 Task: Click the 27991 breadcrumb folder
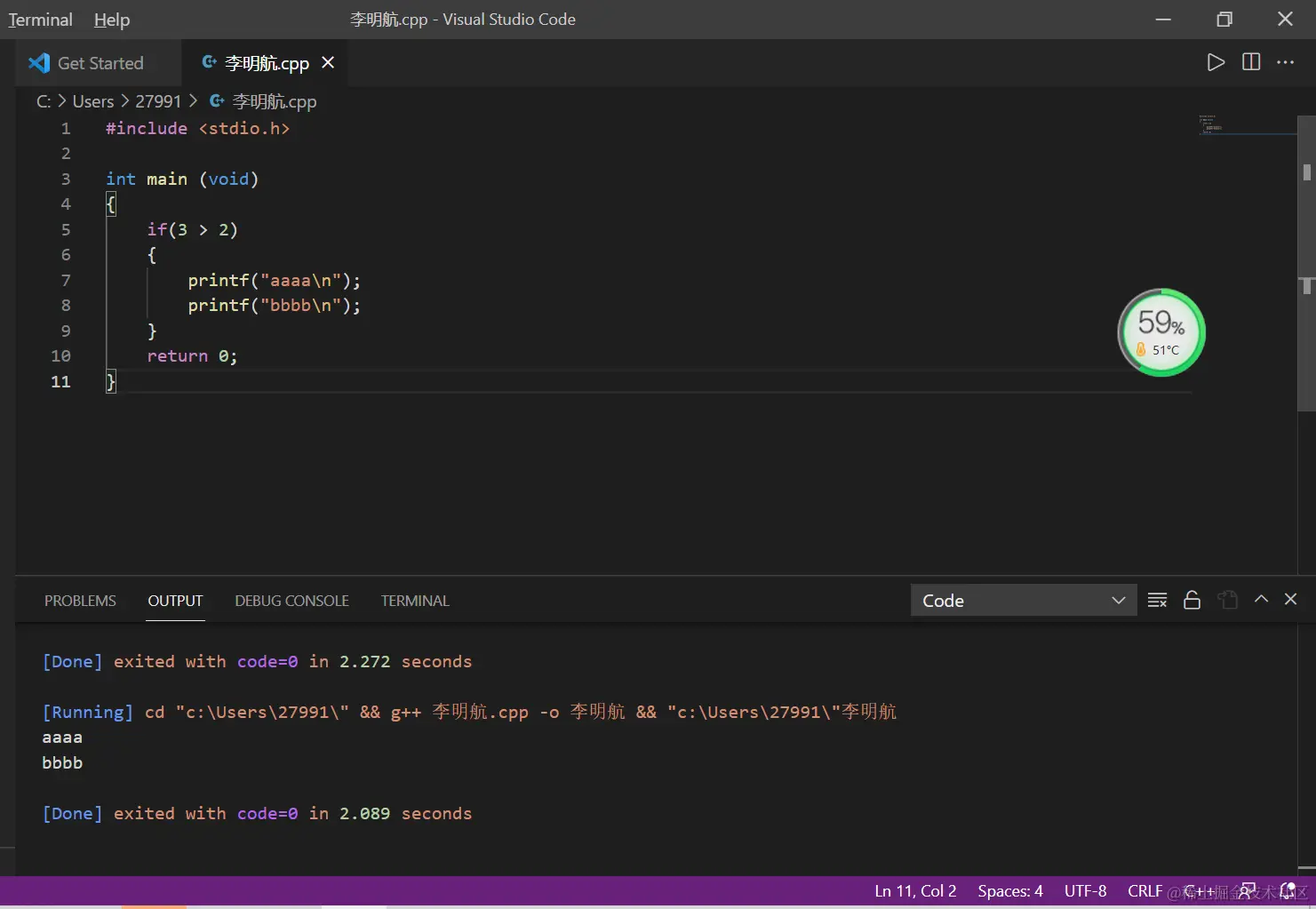click(x=158, y=101)
